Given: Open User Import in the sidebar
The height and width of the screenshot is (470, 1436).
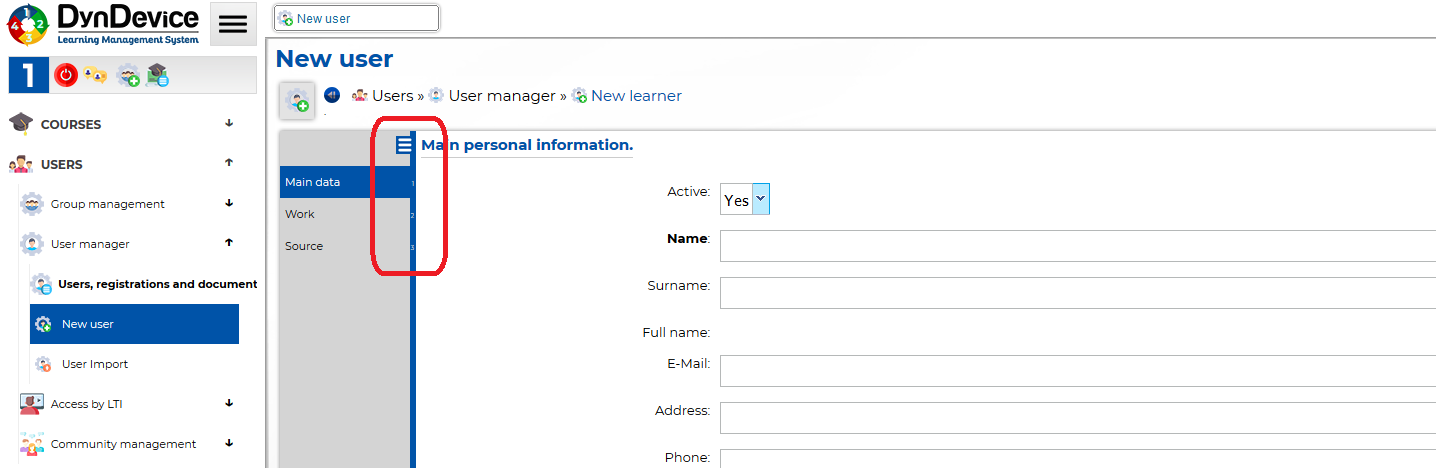Looking at the screenshot, I should coord(95,364).
